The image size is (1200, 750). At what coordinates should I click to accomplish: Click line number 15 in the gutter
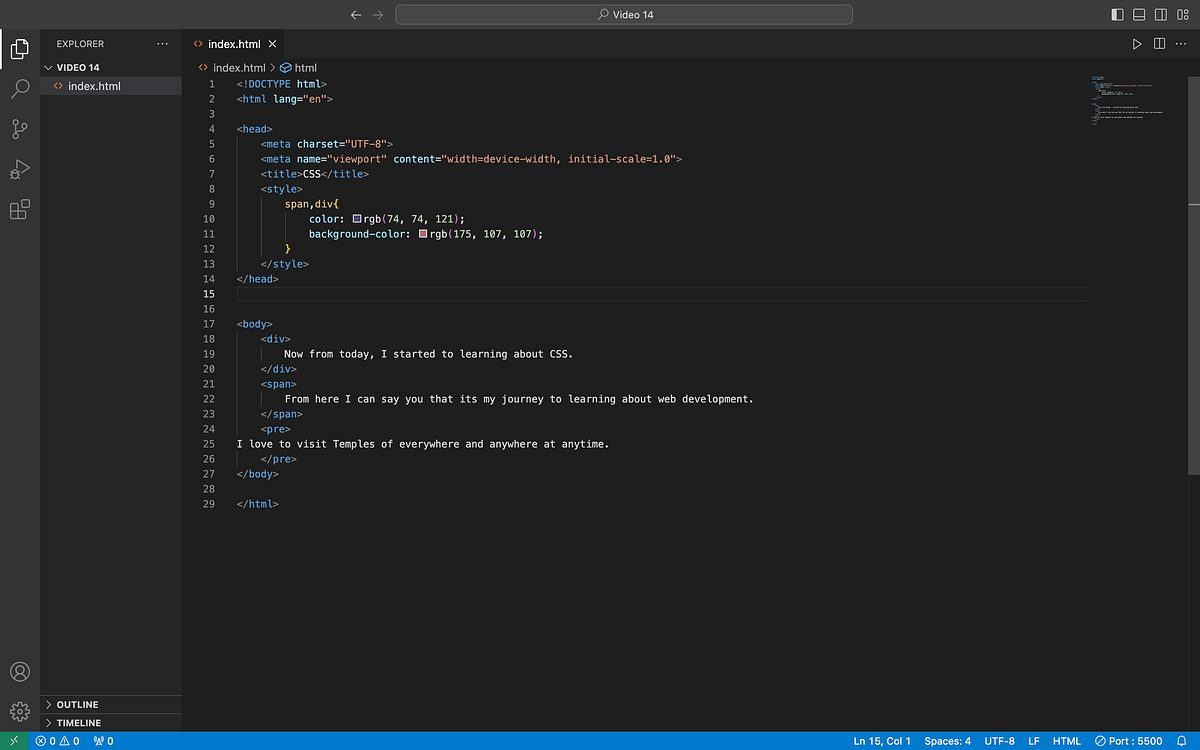pyautogui.click(x=209, y=294)
